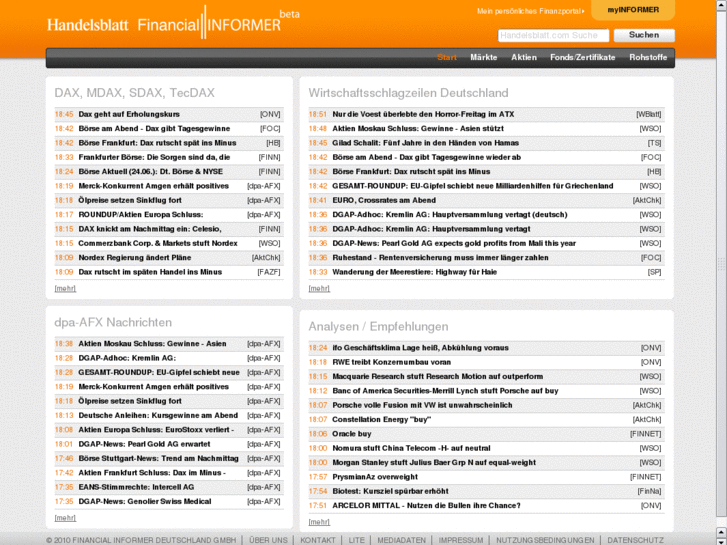Screen dimensions: 727x545
Task: Click the myINFORMER button
Action: 633,10
